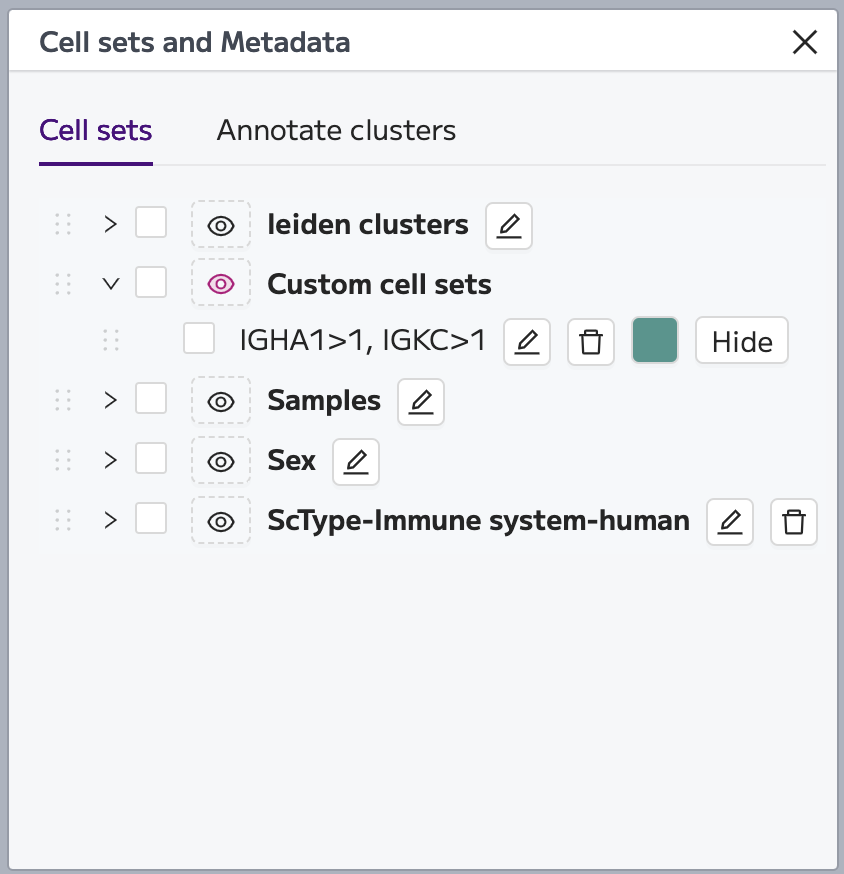This screenshot has height=874, width=844.
Task: Delete the IGHA1>1, IGKC>1 cell set
Action: 591,342
